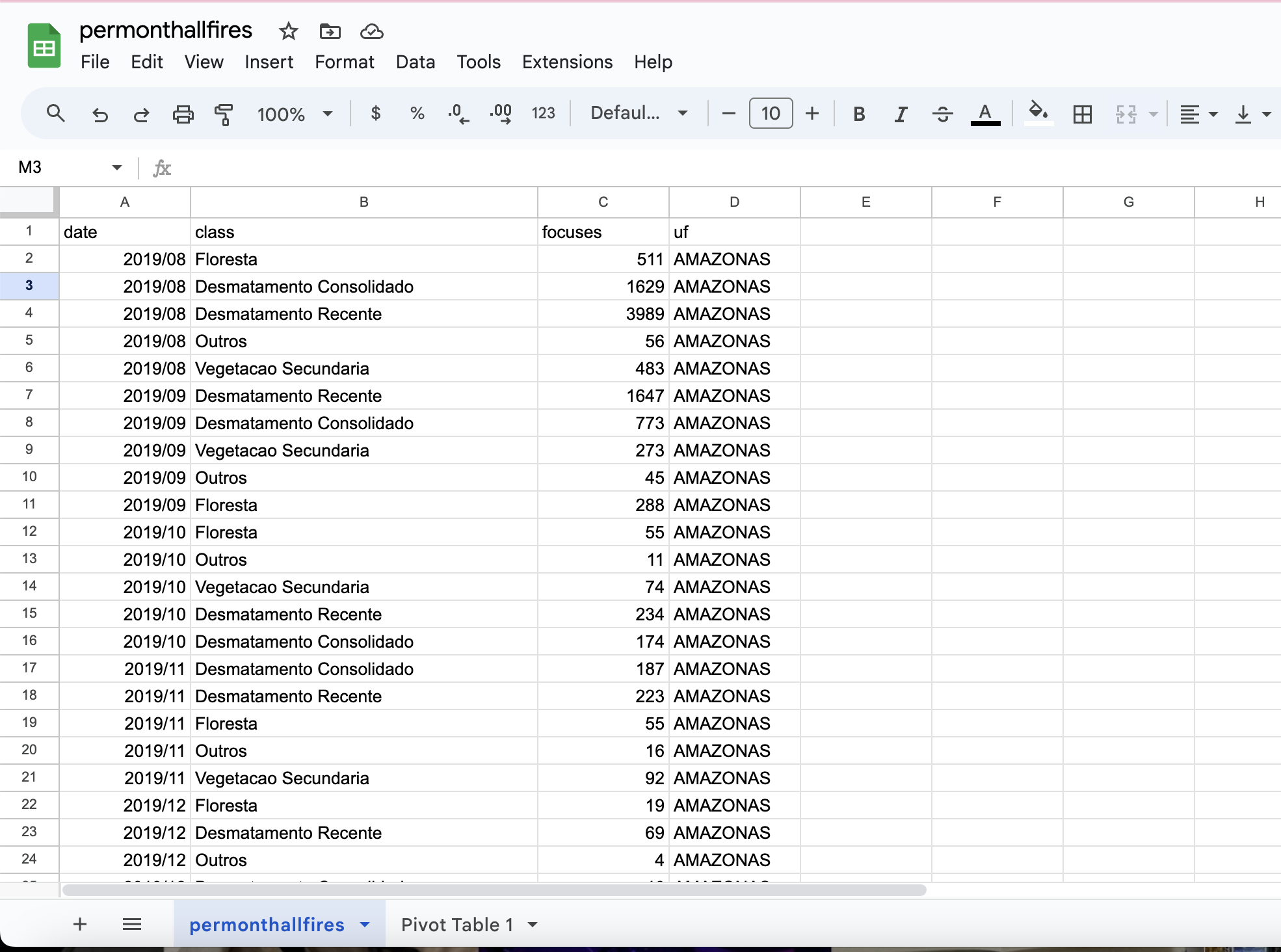Open the Data menu
The width and height of the screenshot is (1281, 952).
[416, 62]
